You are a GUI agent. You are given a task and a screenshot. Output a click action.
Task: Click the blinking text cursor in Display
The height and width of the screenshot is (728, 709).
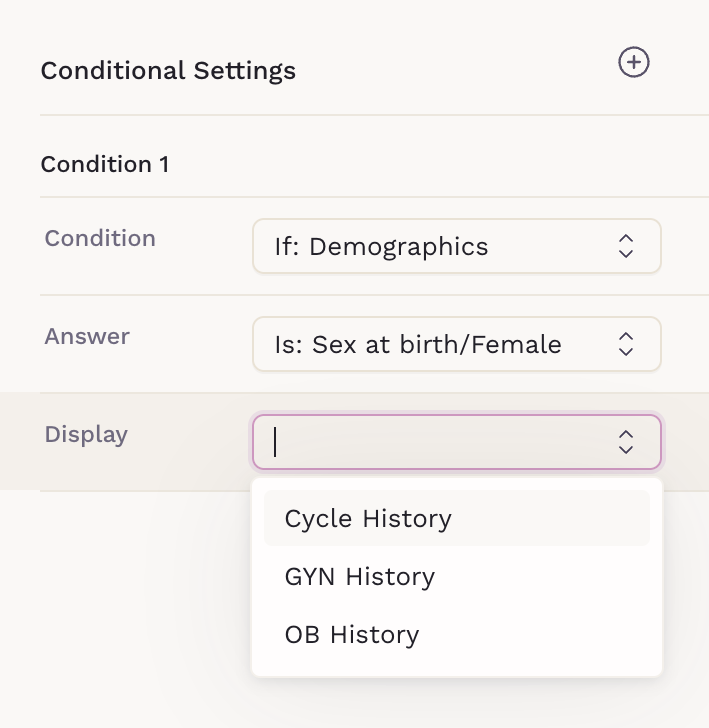point(275,442)
